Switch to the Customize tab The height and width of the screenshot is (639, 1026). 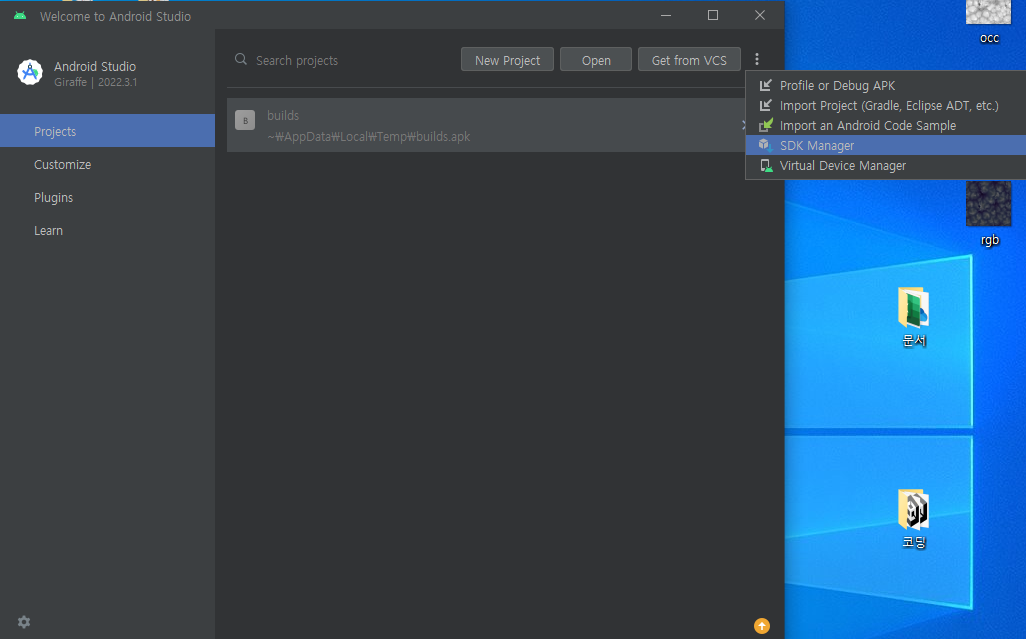coord(107,164)
